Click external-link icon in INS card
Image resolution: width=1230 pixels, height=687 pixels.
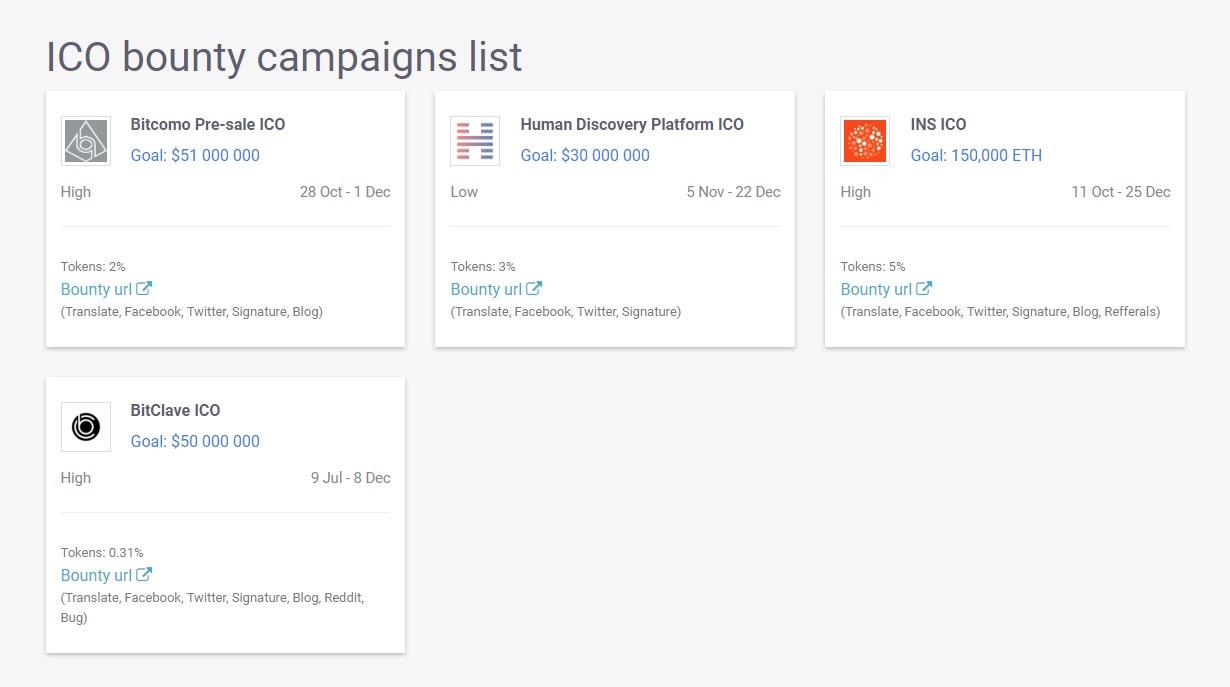[x=924, y=289]
